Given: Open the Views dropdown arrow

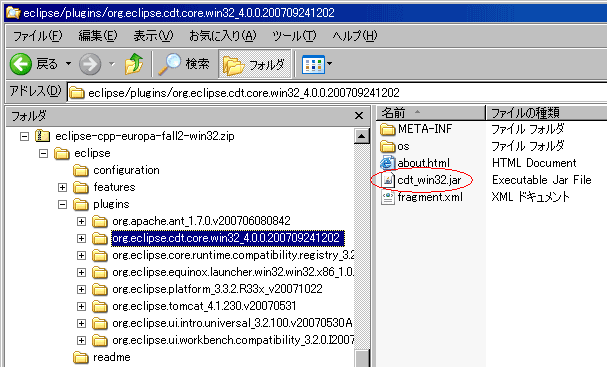Looking at the screenshot, I should [329, 63].
